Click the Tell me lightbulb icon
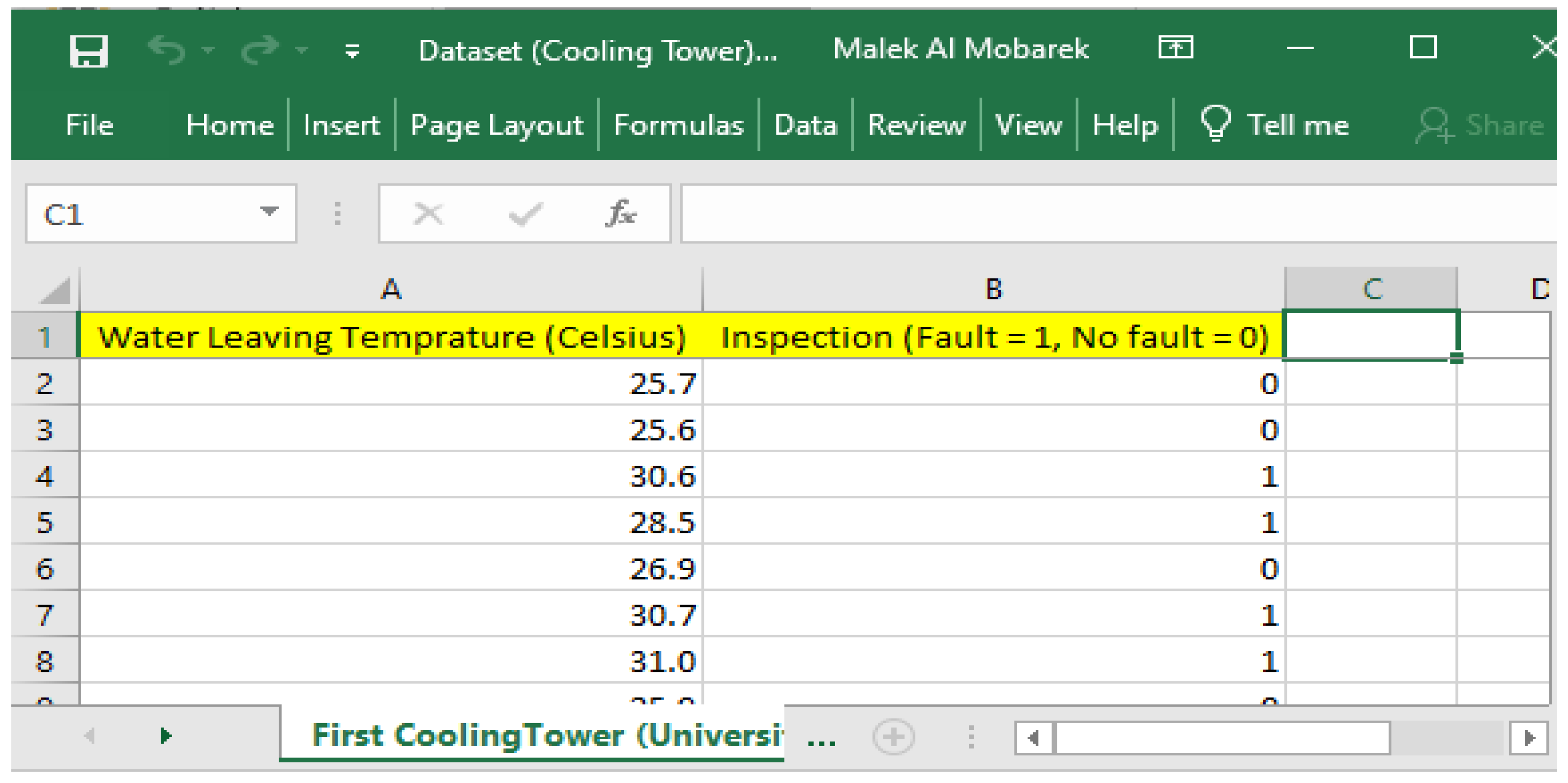Image resolution: width=1568 pixels, height=783 pixels. [1215, 123]
